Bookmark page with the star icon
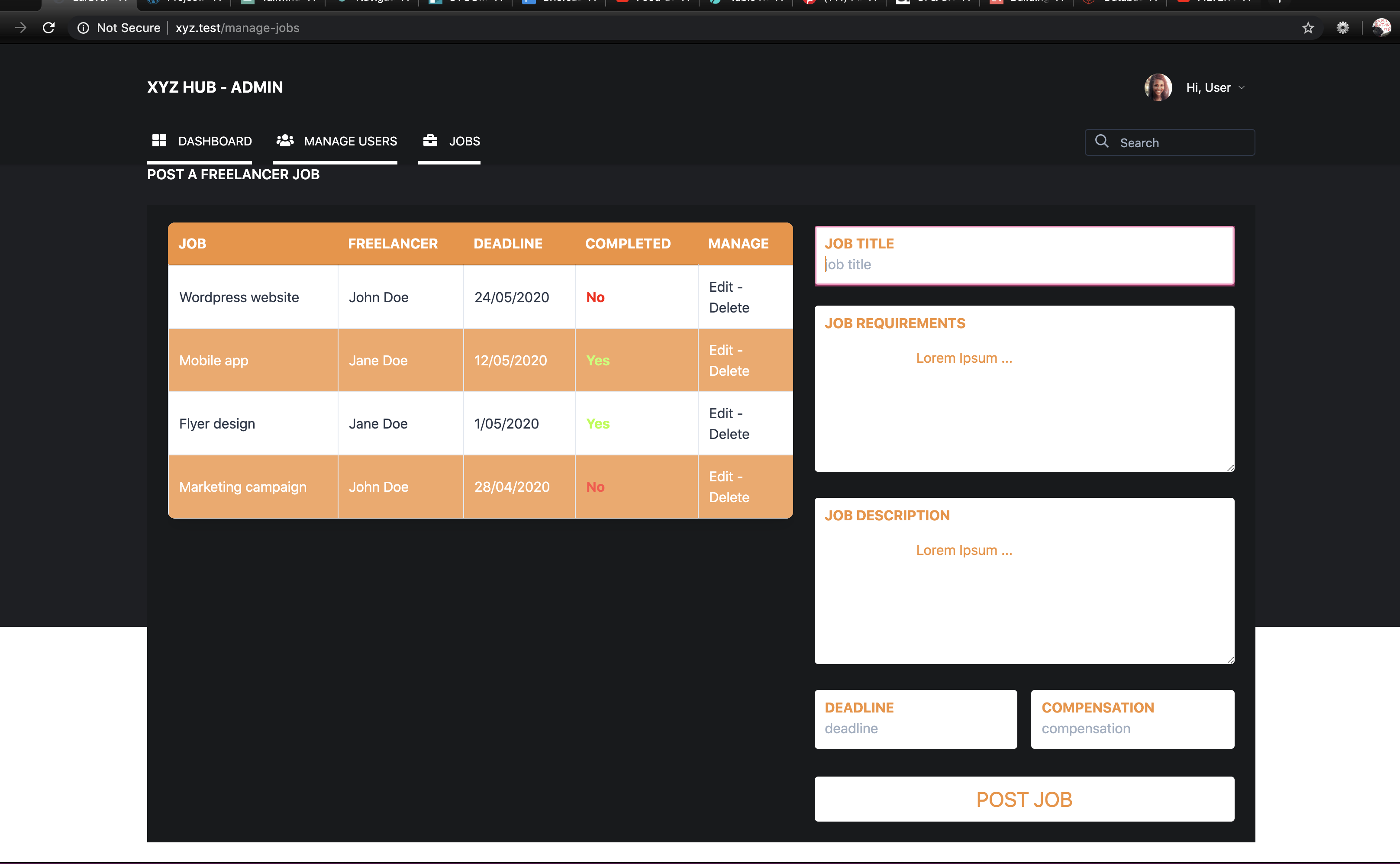Image resolution: width=1400 pixels, height=864 pixels. [1308, 27]
